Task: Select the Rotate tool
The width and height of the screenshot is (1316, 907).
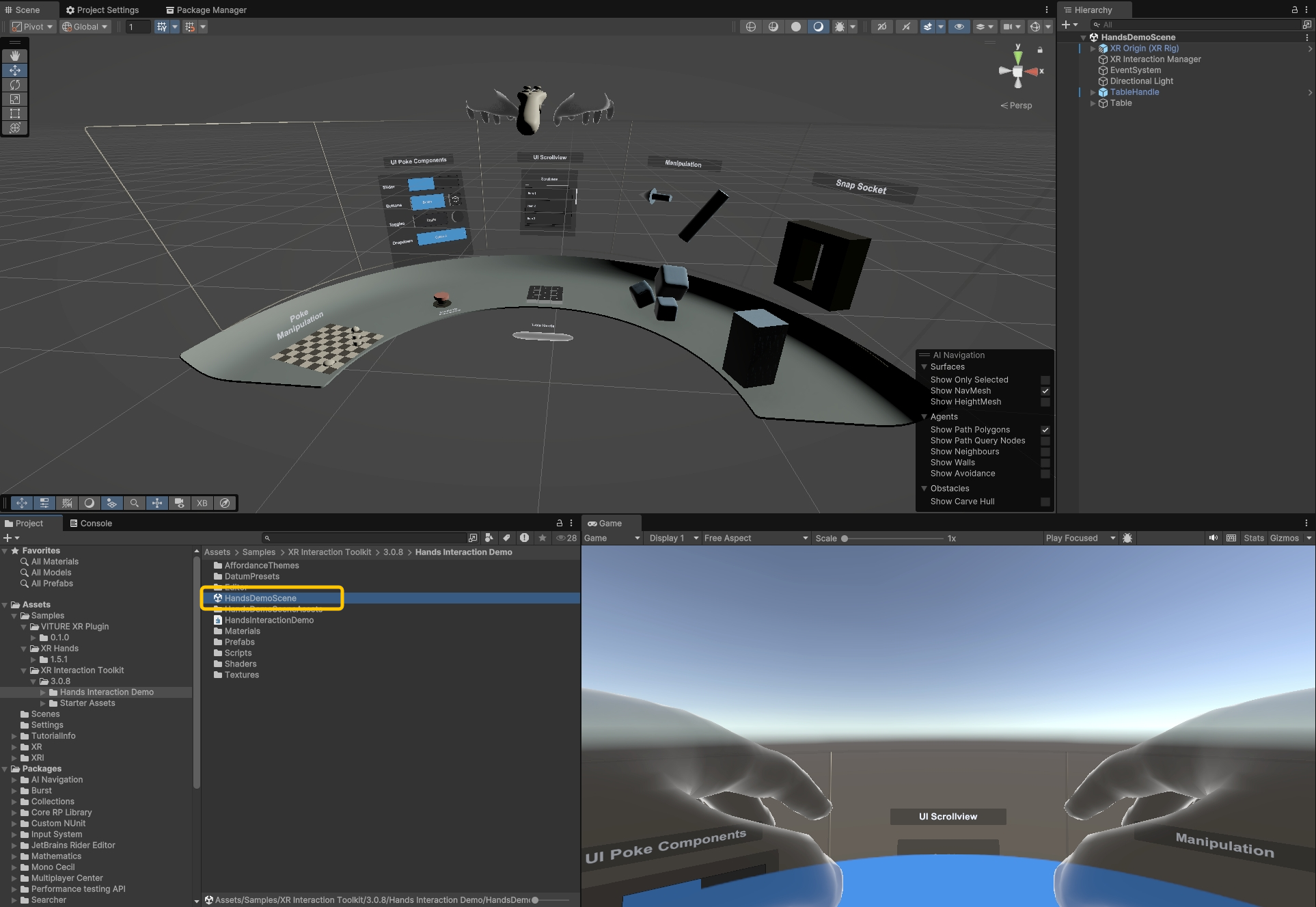Action: click(x=15, y=85)
